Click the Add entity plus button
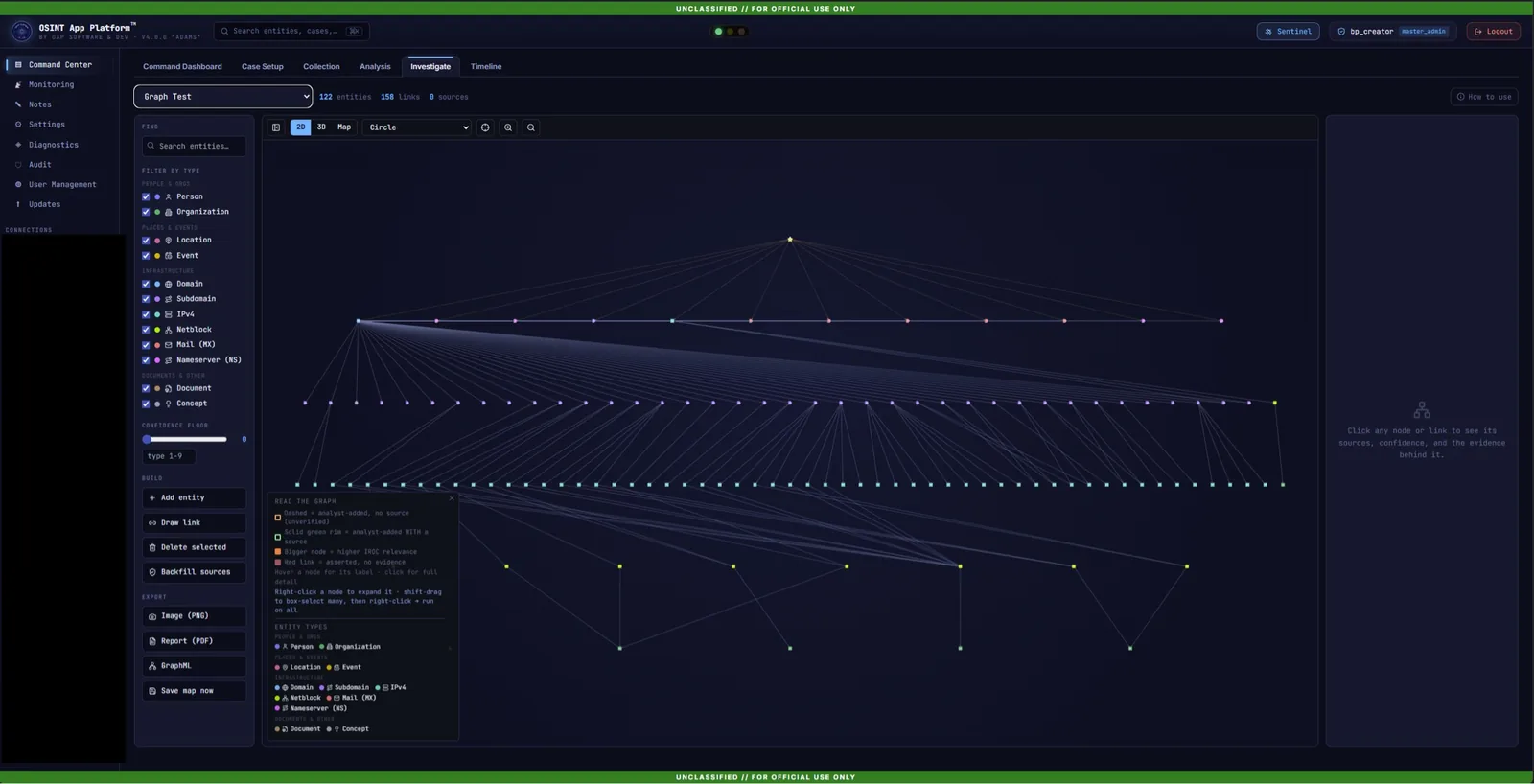 point(194,497)
